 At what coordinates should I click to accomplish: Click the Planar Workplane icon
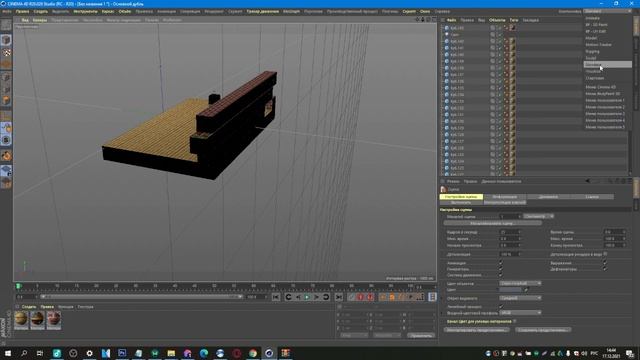coord(6,182)
